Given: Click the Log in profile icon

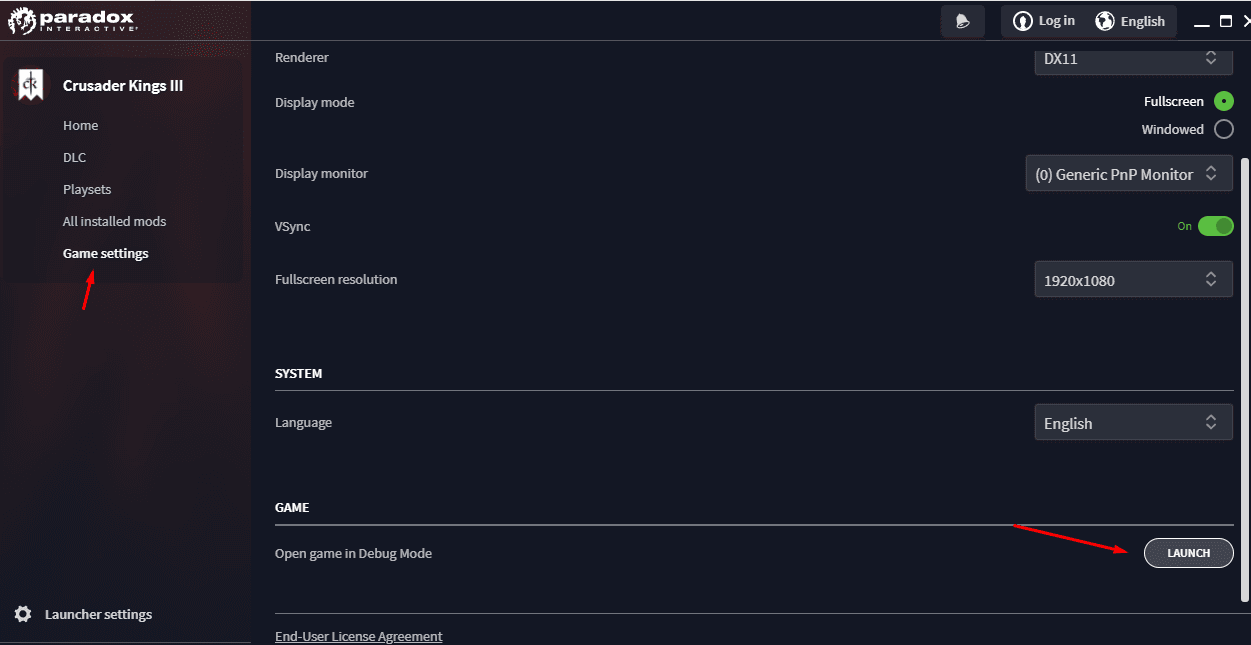Looking at the screenshot, I should tap(1022, 21).
